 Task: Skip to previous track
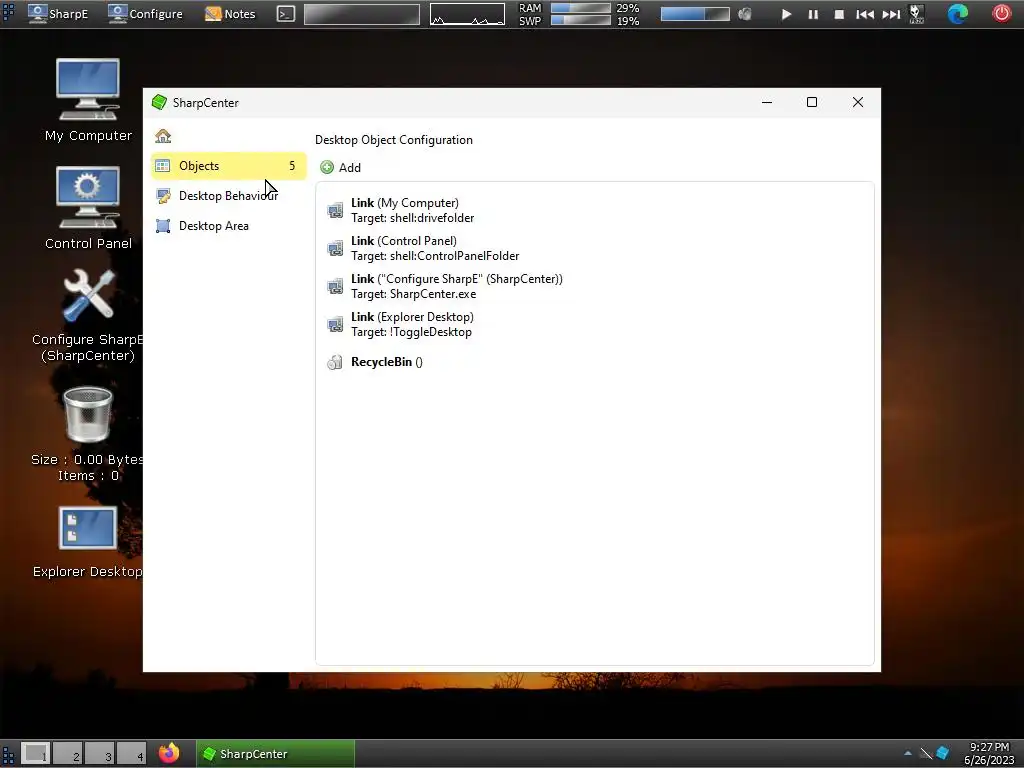865,14
